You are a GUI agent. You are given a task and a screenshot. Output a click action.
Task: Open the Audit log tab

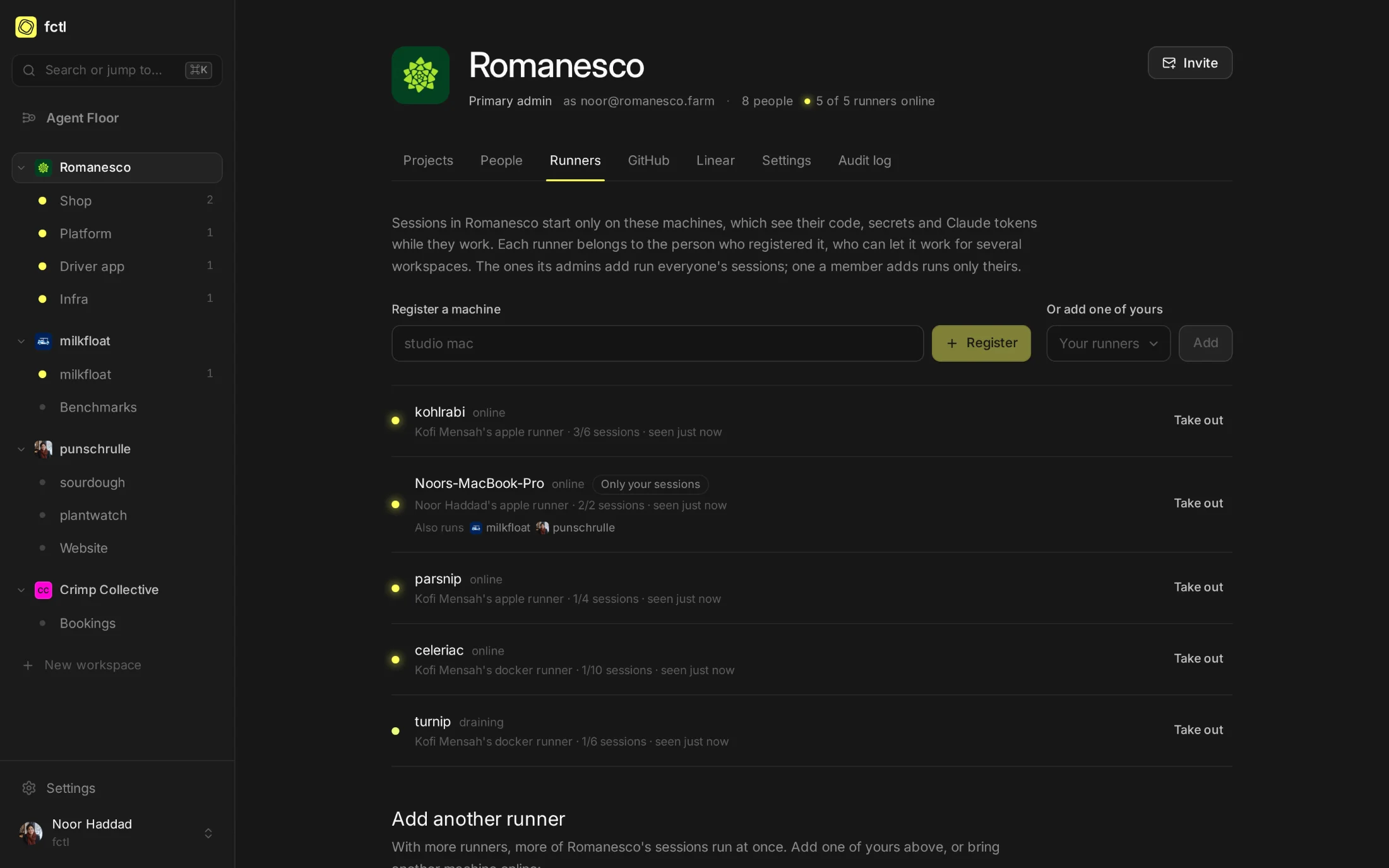pyautogui.click(x=864, y=160)
